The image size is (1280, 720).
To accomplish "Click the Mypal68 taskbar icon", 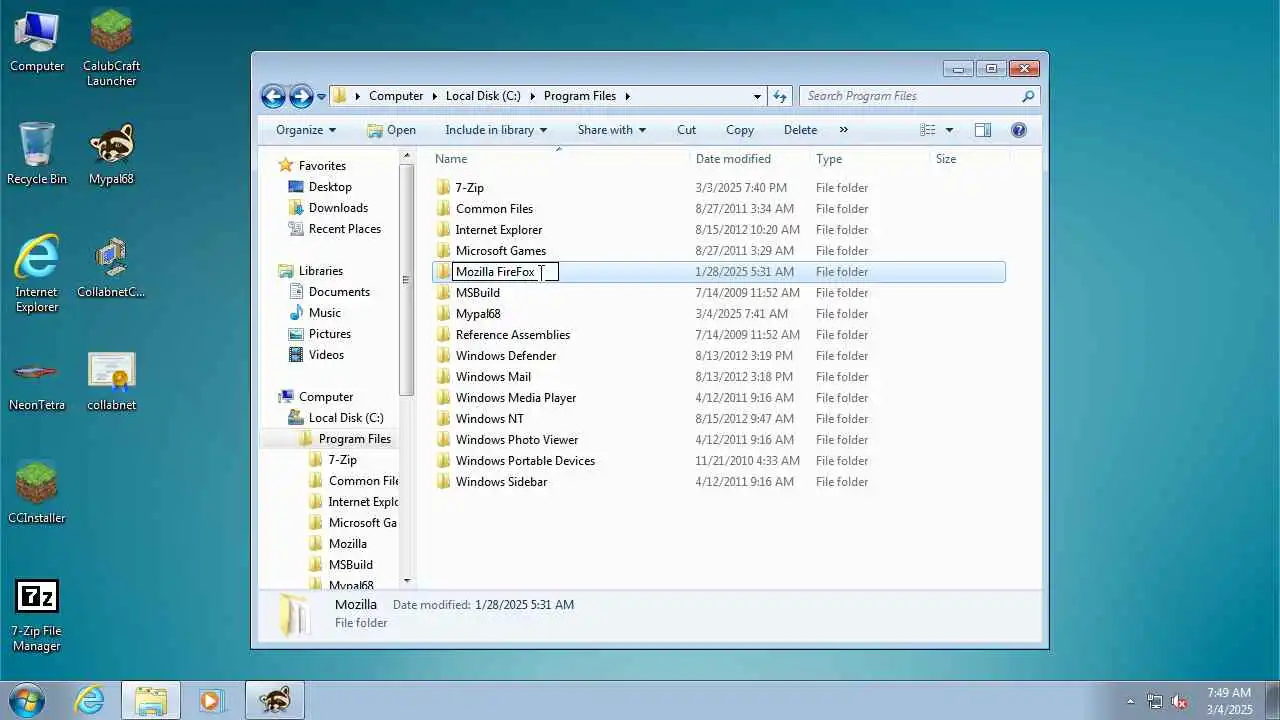I will pos(274,700).
